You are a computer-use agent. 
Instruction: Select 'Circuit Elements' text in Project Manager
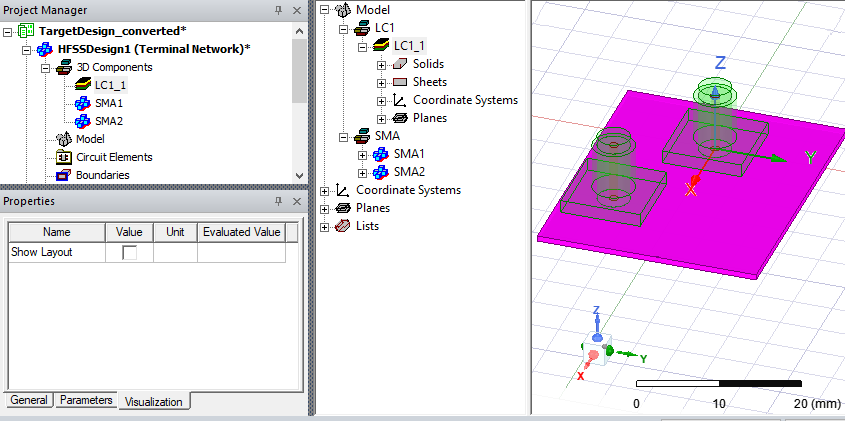click(114, 157)
